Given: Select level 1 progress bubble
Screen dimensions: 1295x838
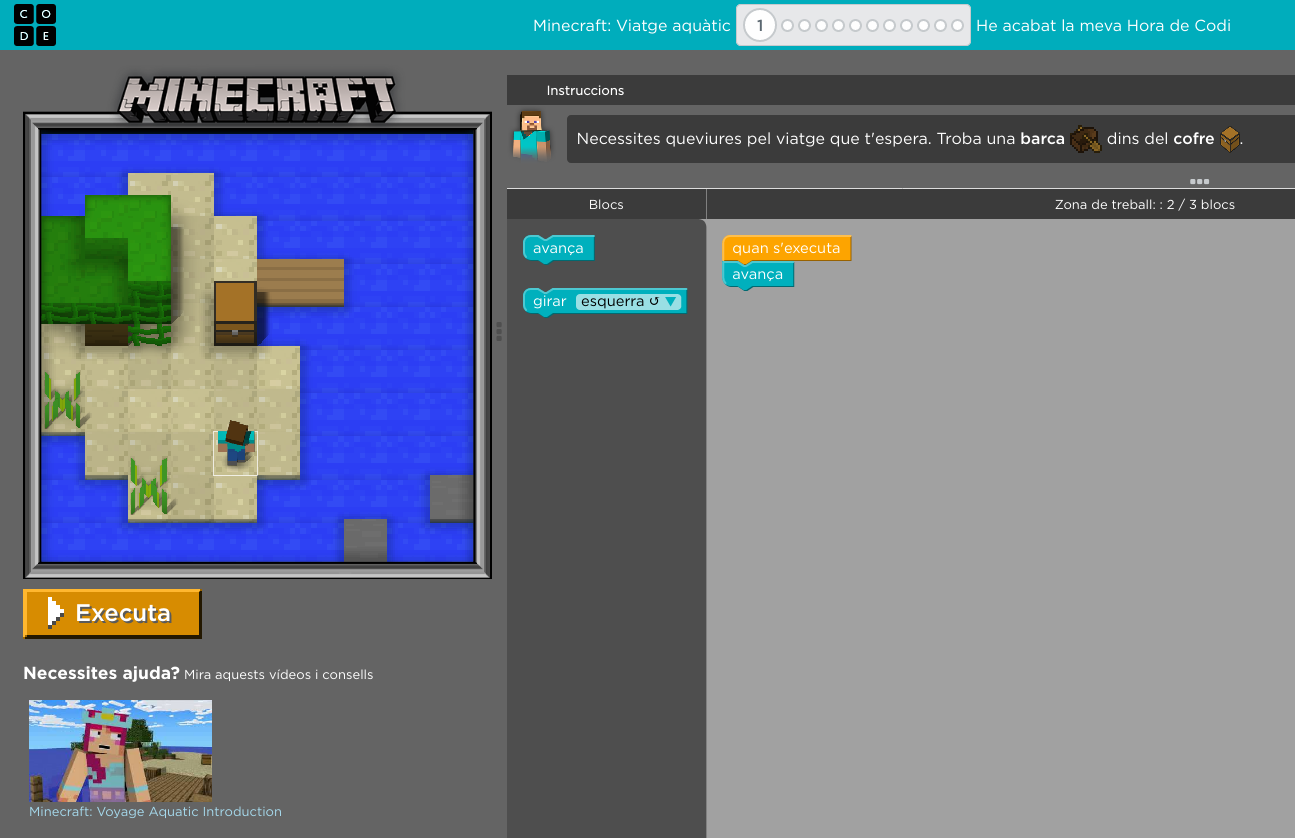Looking at the screenshot, I should pos(760,26).
